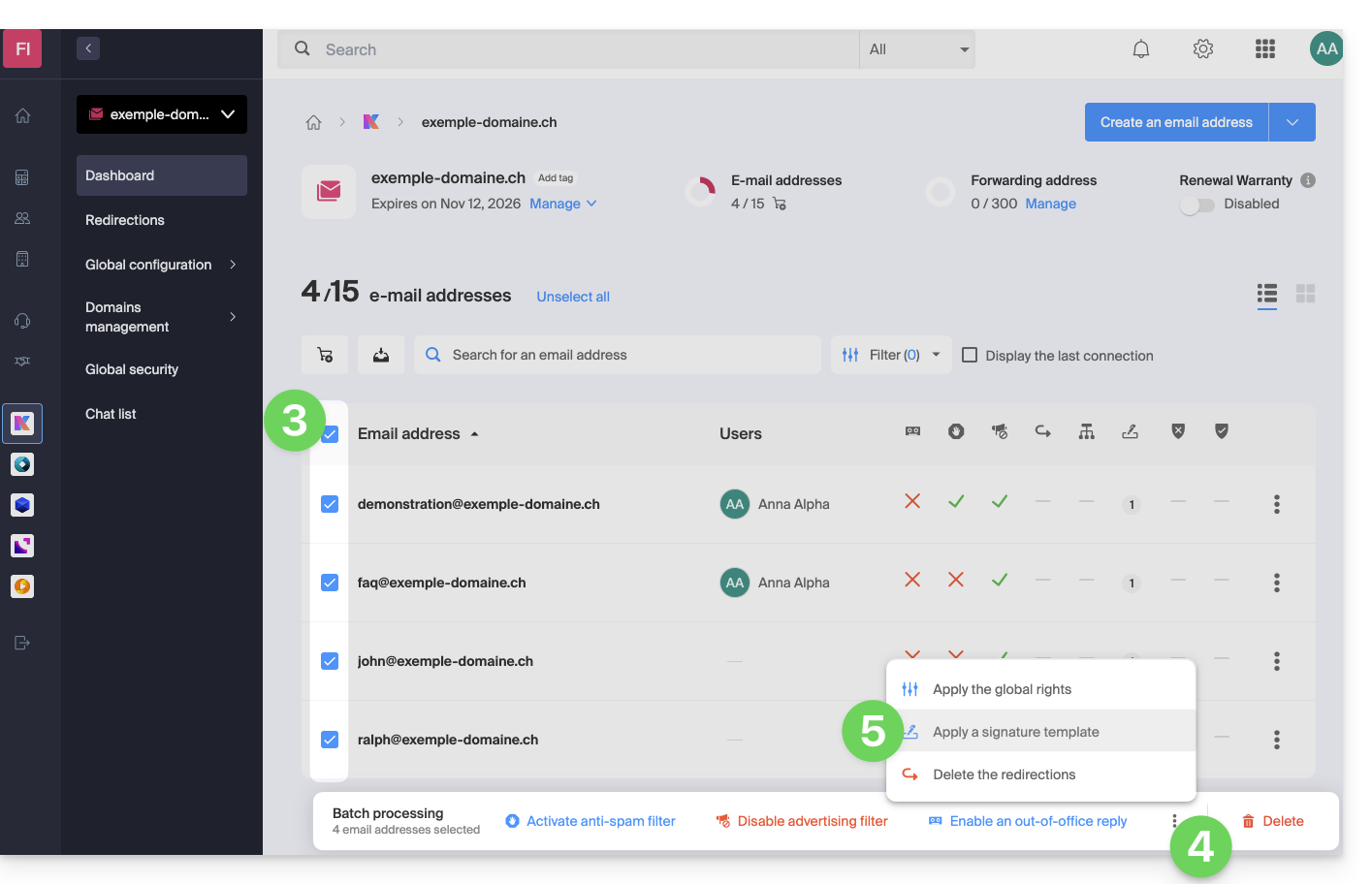Choose Delete the redirections menu entry
This screenshot has height=884, width=1372.
(1004, 774)
